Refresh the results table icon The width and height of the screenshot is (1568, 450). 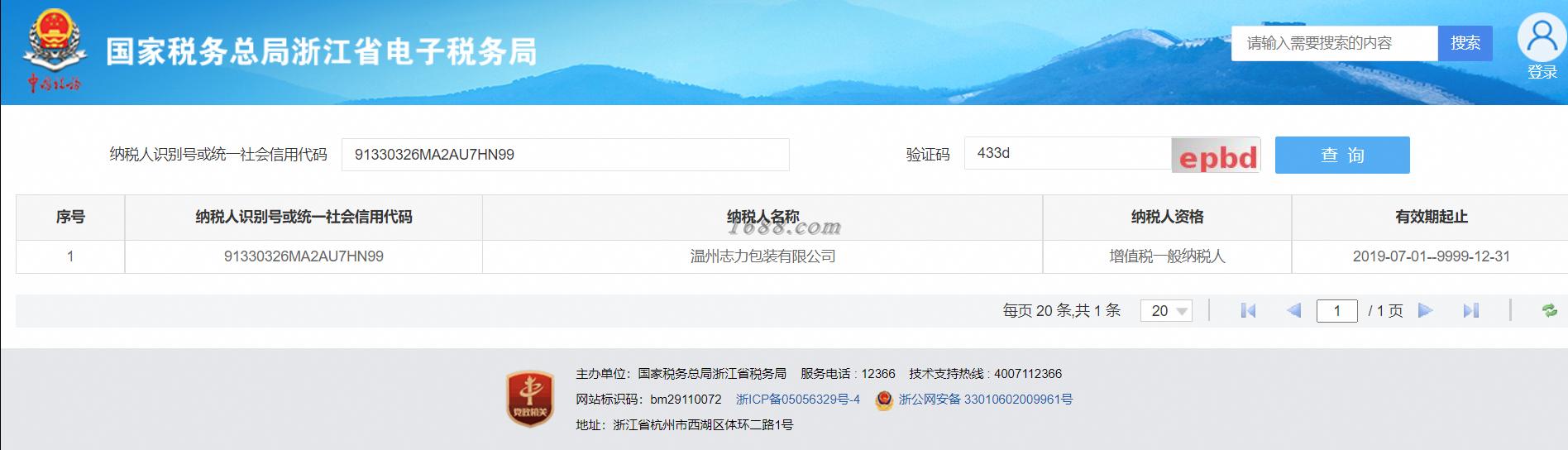(x=1549, y=310)
